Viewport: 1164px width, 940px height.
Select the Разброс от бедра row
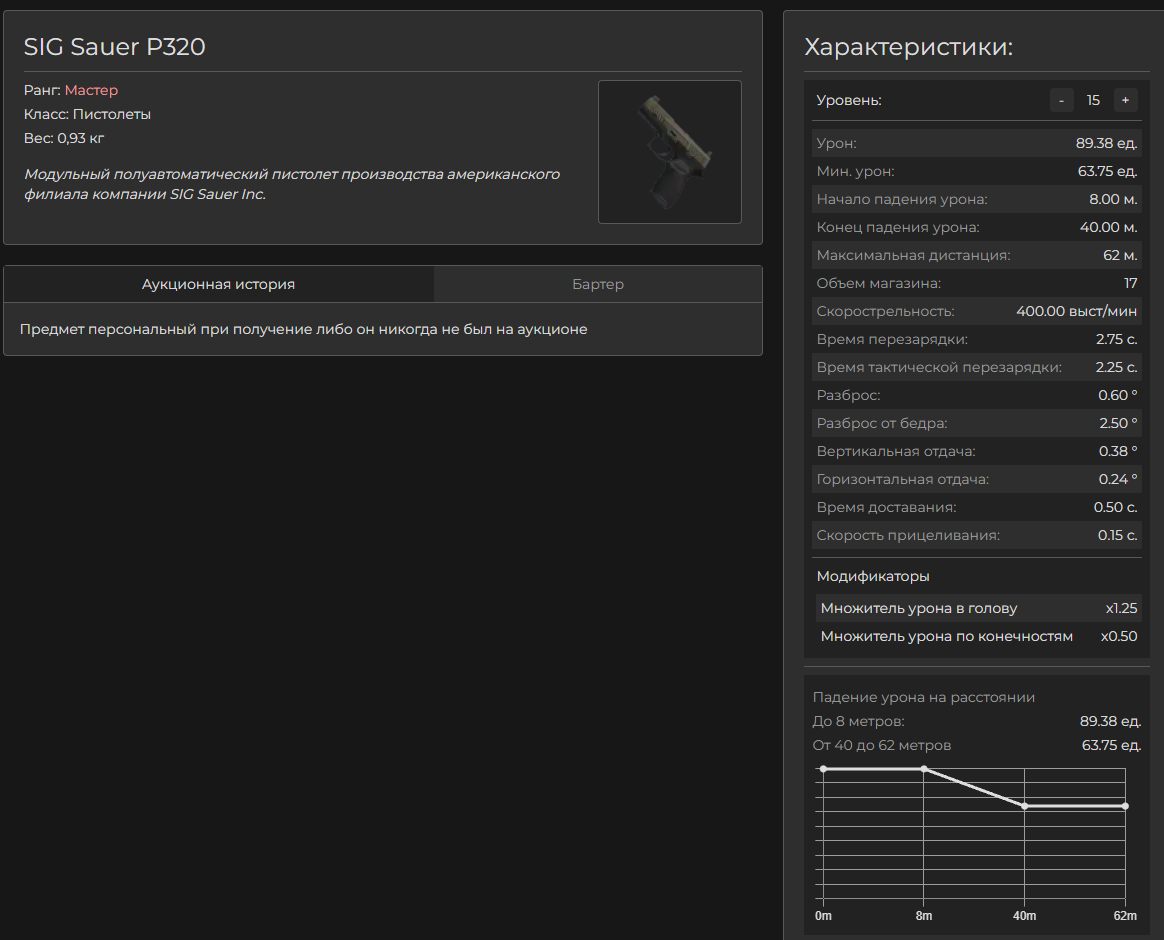click(x=976, y=423)
